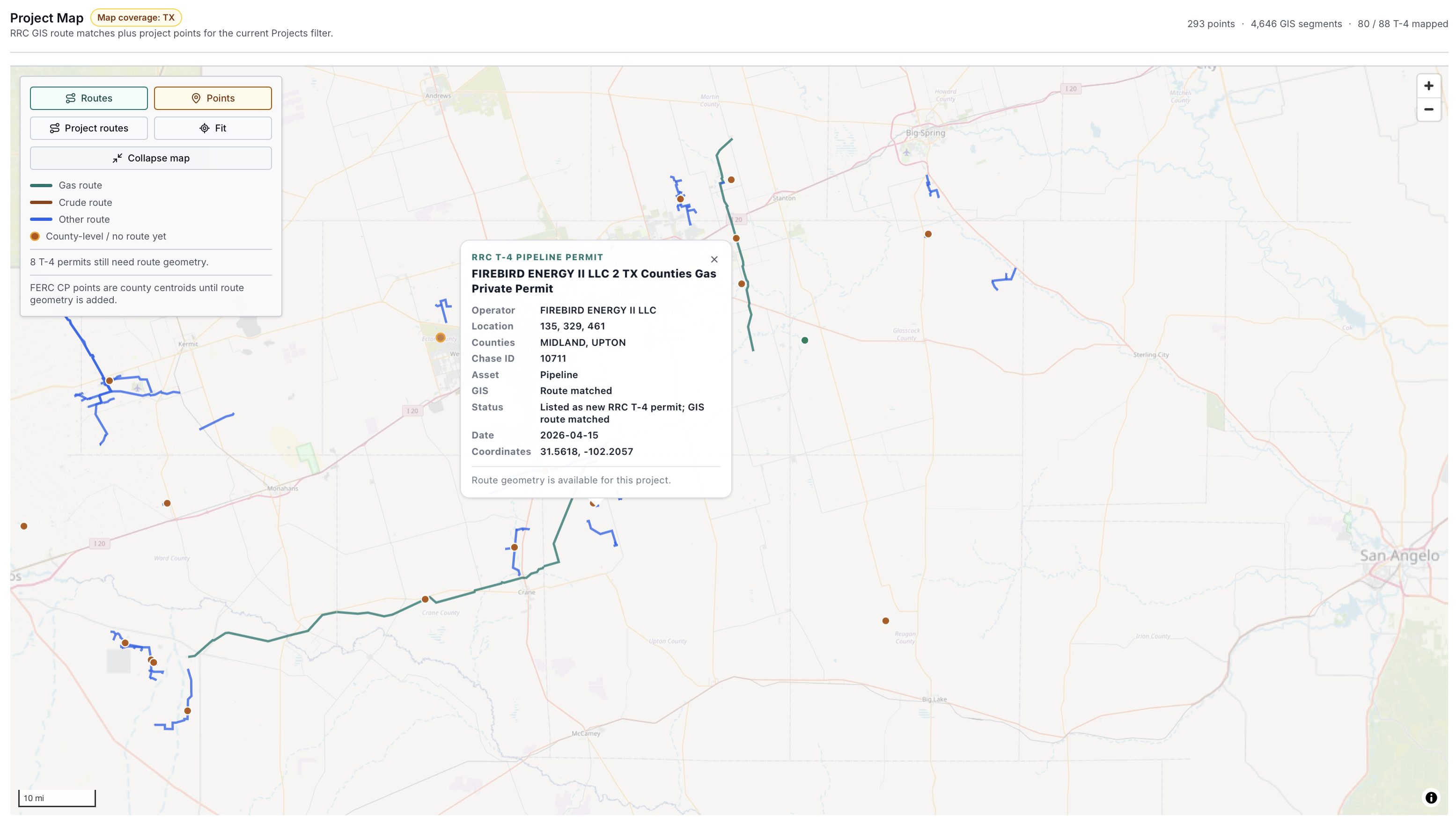Click the "4,646 GIS segments" text
The height and width of the screenshot is (817, 1456).
[1295, 24]
